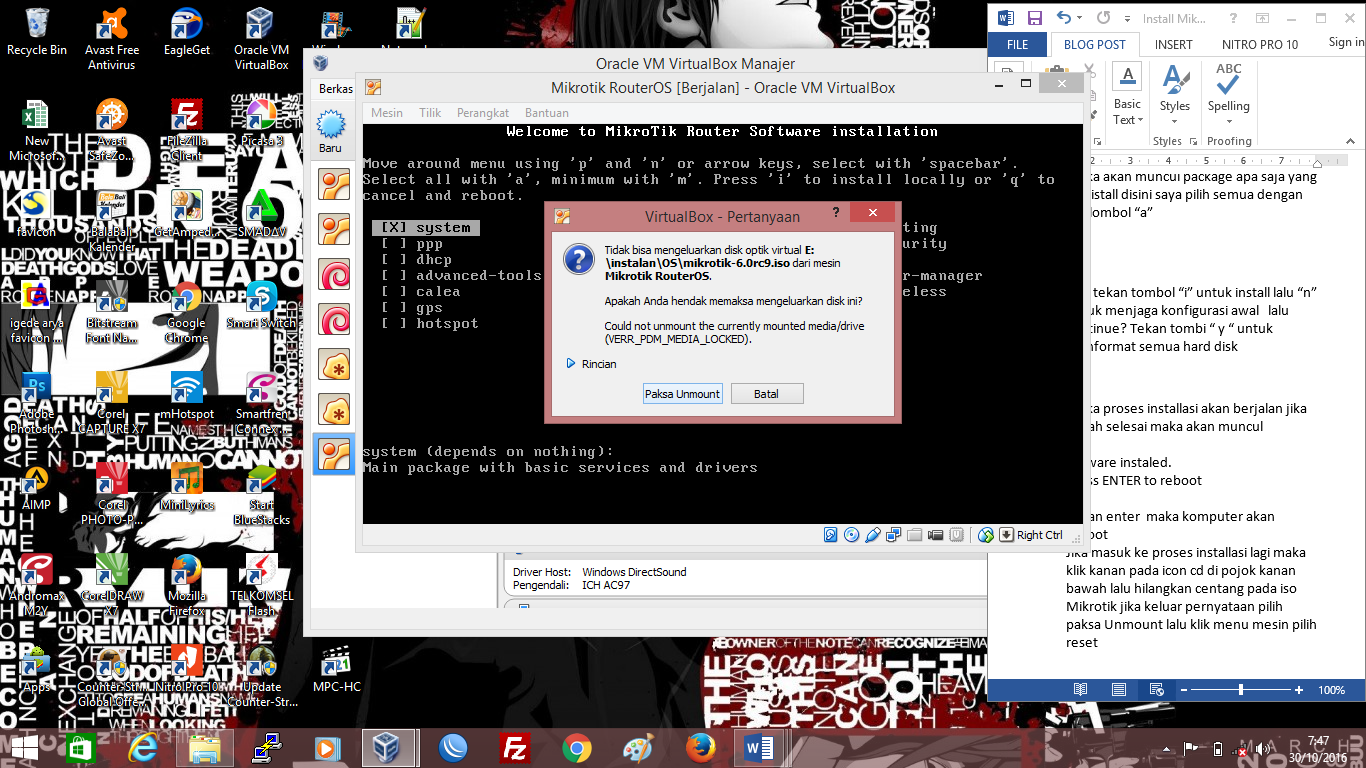Open the Styles gallery dropdown
Screen dimensions: 1366x768
tap(1175, 95)
